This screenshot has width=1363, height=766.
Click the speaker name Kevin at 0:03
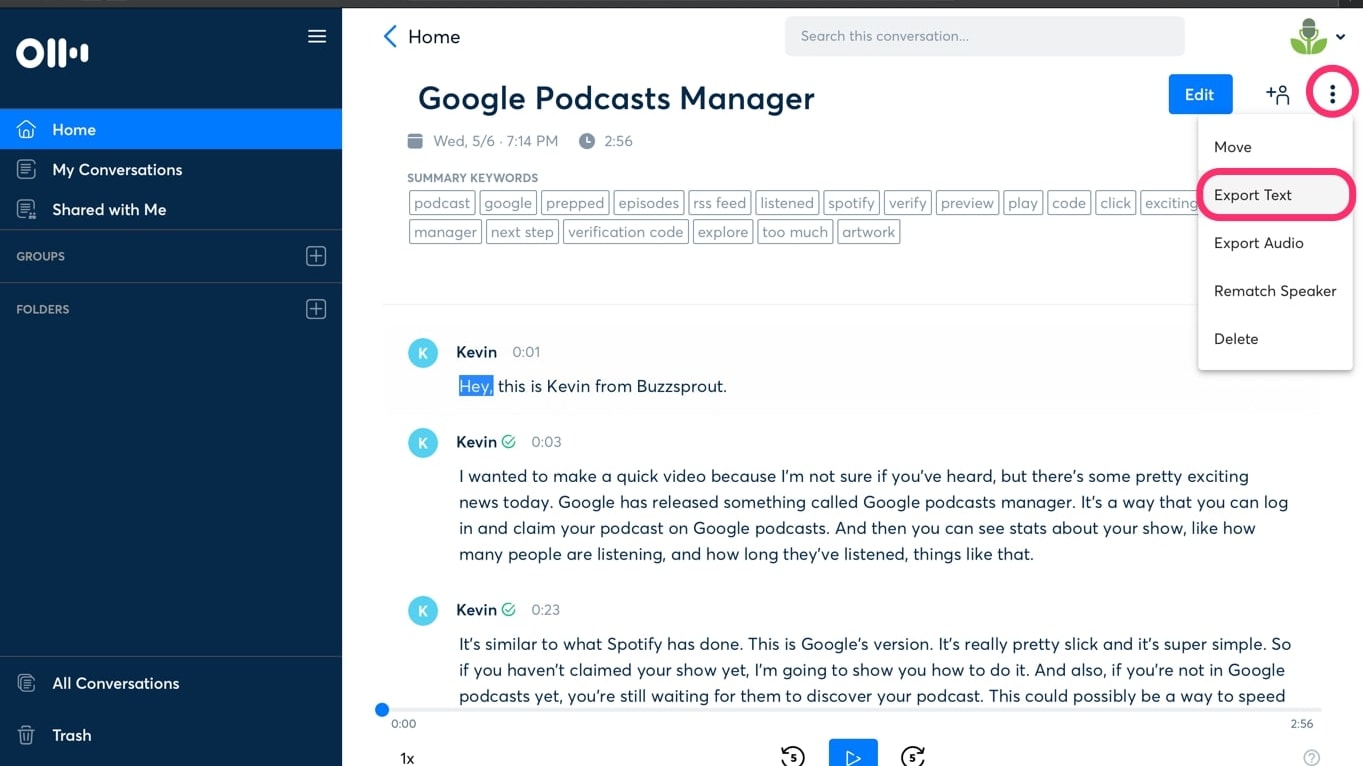click(476, 442)
